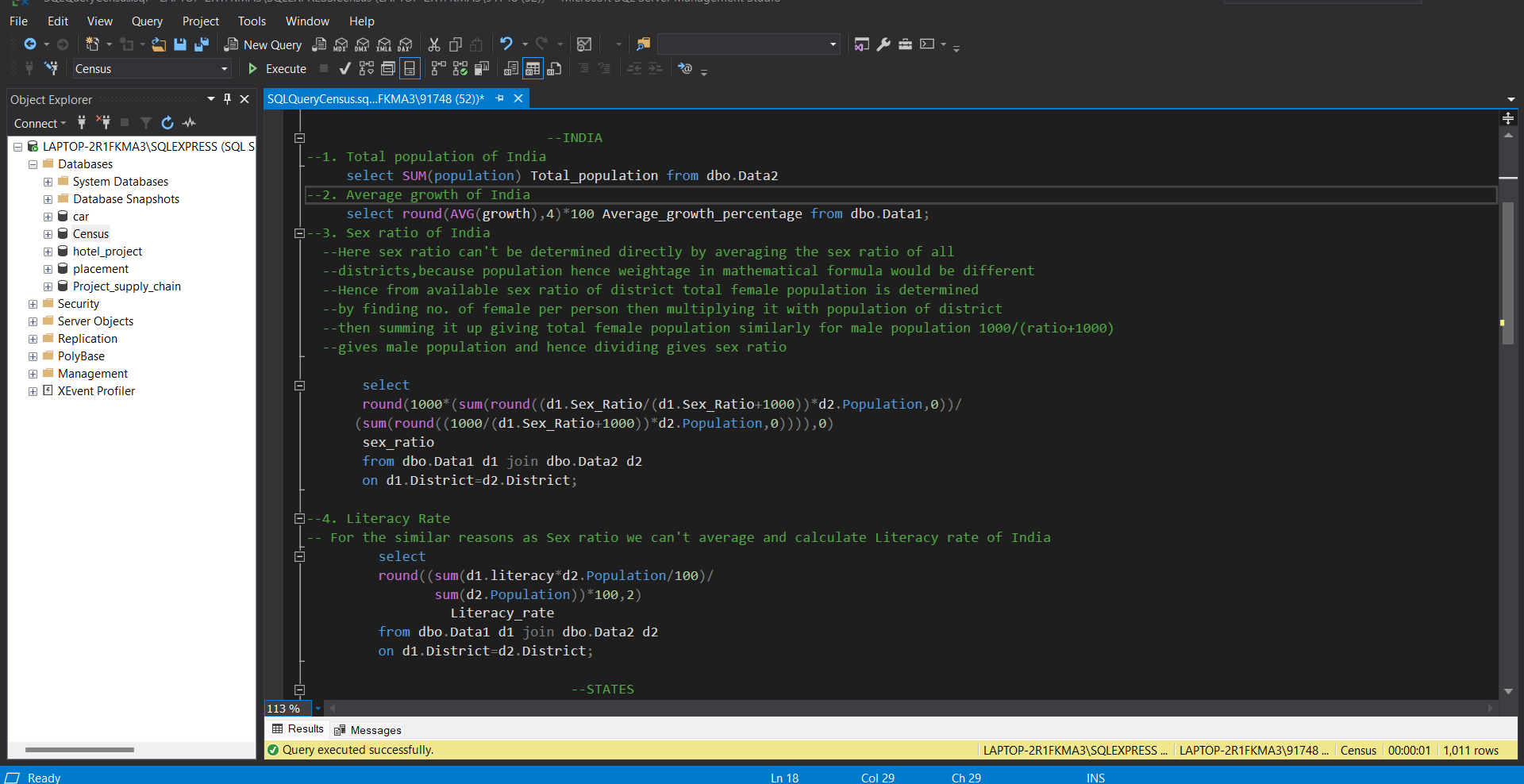Open the Census database dropdown
This screenshot has height=784, width=1524.
pos(224,69)
